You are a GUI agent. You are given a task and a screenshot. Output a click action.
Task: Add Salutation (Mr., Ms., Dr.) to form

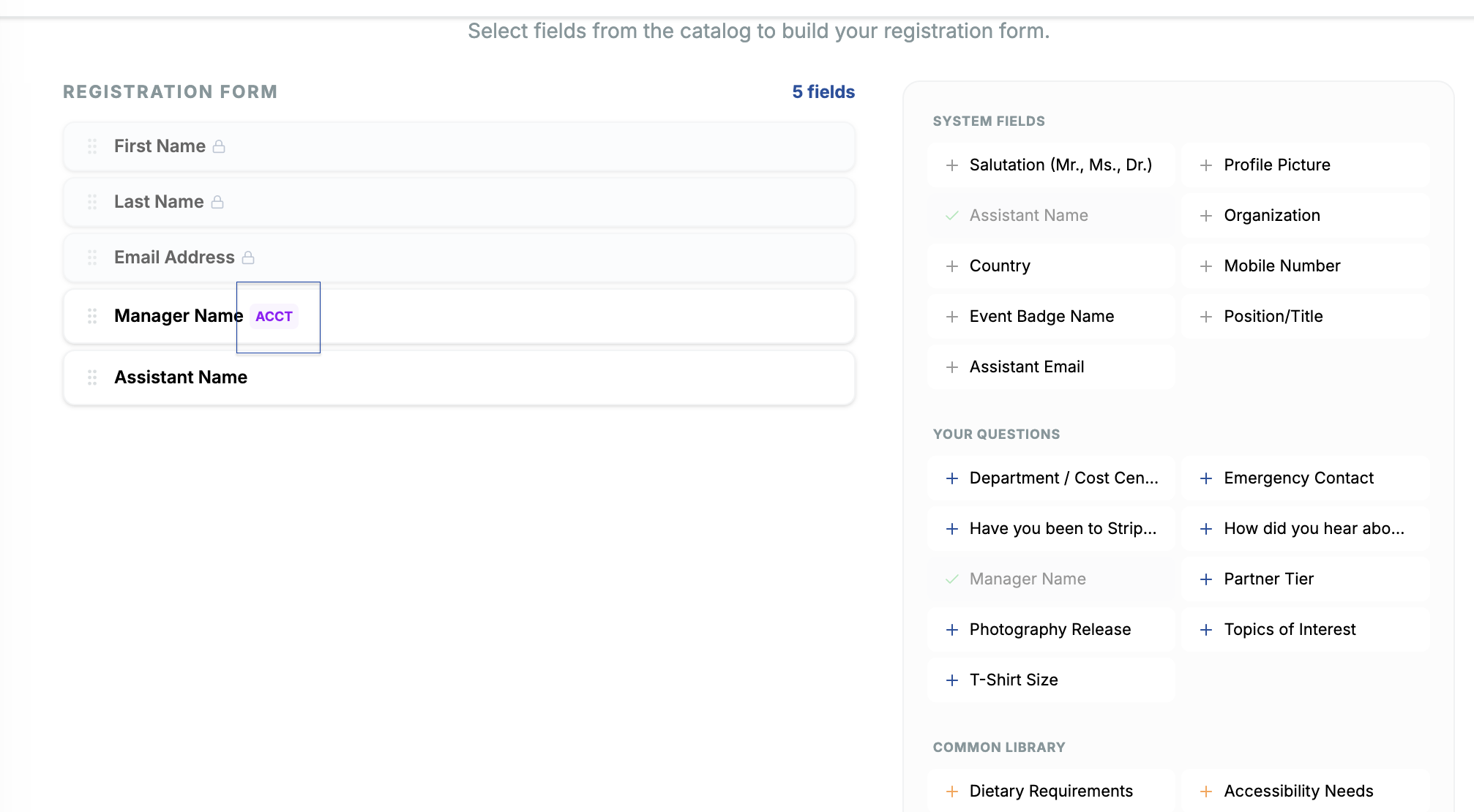click(x=1051, y=165)
